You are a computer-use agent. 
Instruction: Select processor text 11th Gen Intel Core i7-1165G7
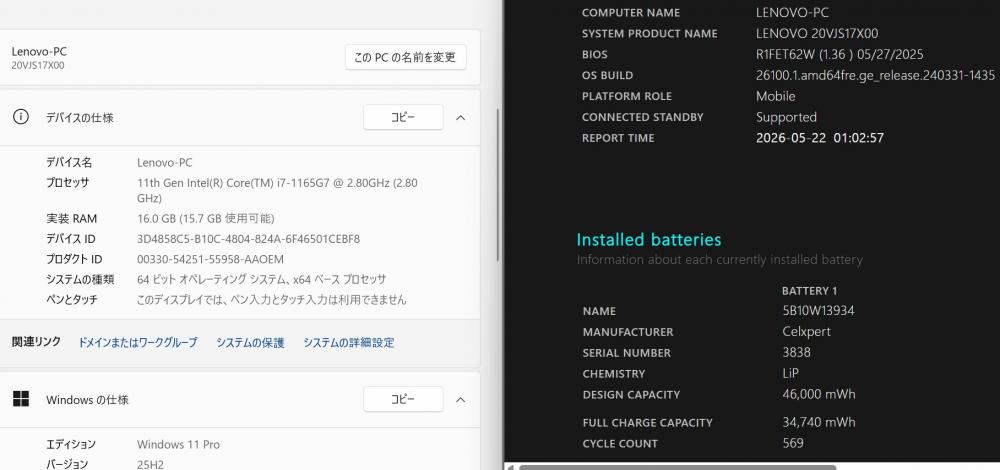coord(277,190)
